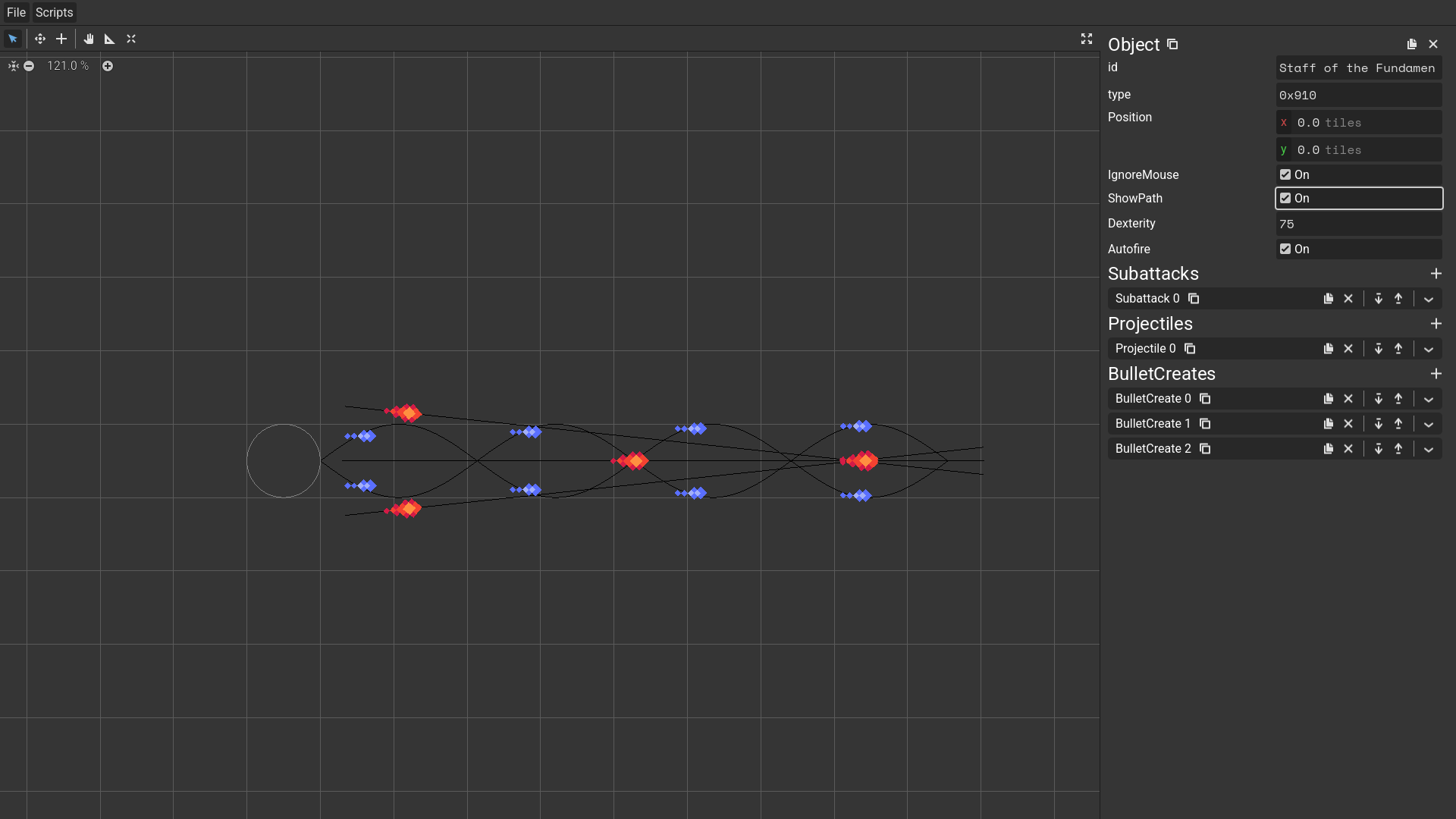Move BulletCreate 2 down
Viewport: 1456px width, 819px height.
(1379, 449)
